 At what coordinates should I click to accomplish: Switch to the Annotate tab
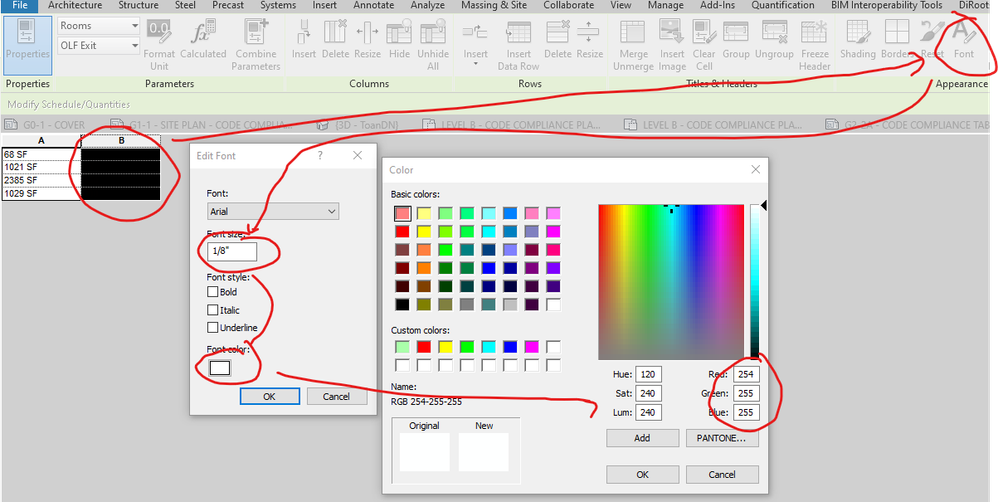pyautogui.click(x=374, y=6)
